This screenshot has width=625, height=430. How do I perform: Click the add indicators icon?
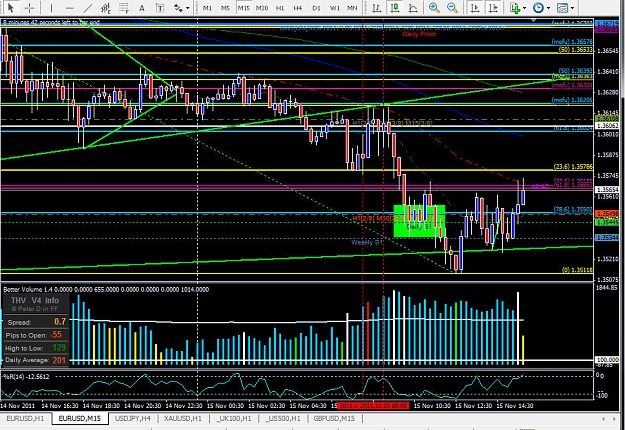(515, 8)
